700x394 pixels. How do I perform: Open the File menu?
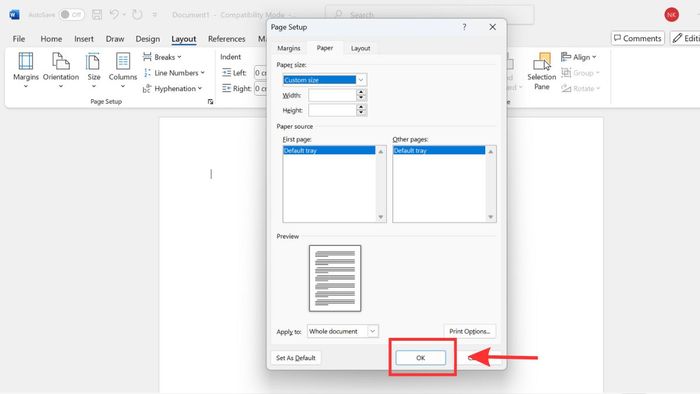[x=19, y=39]
